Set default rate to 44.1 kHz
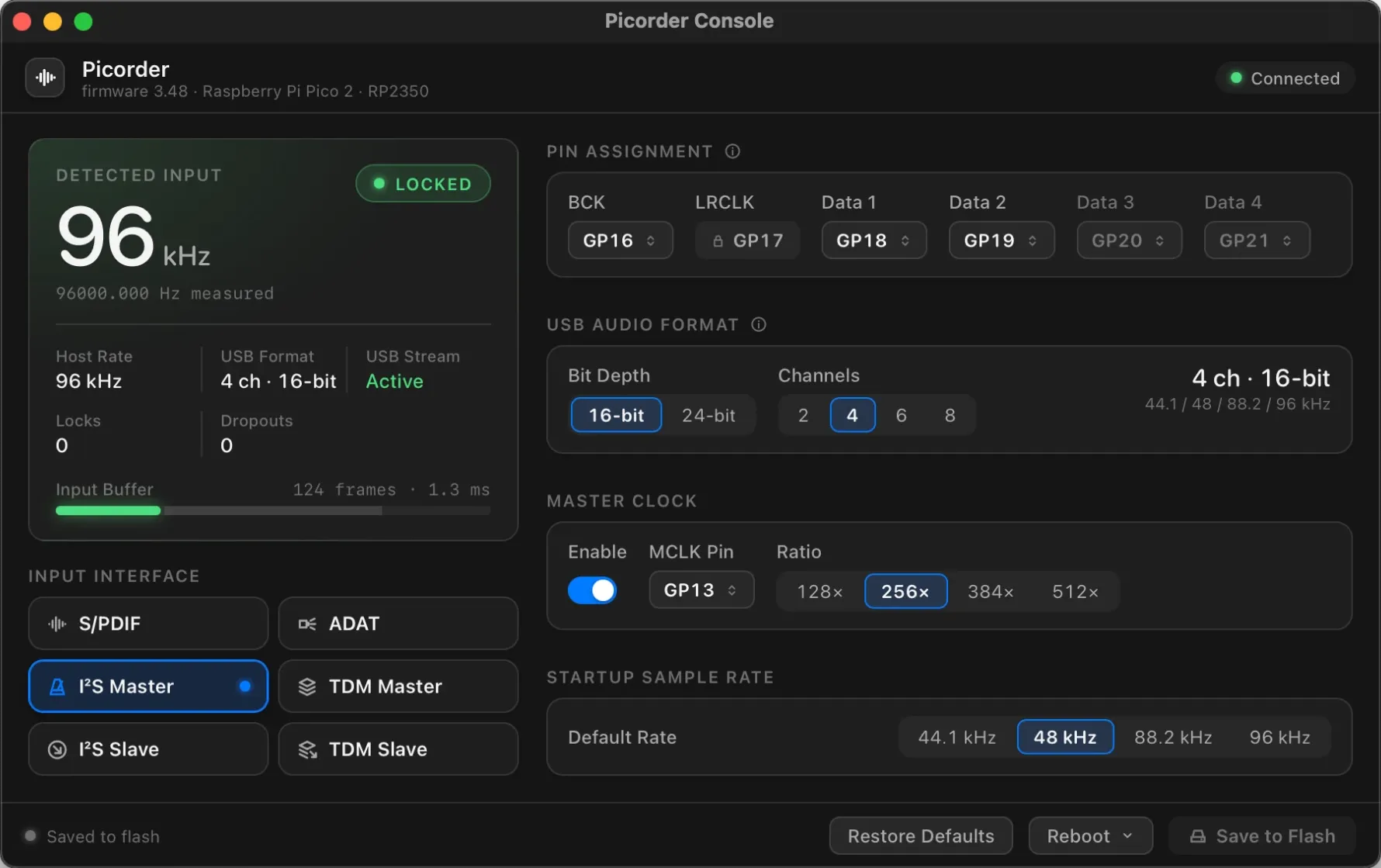1381x868 pixels. coord(957,737)
